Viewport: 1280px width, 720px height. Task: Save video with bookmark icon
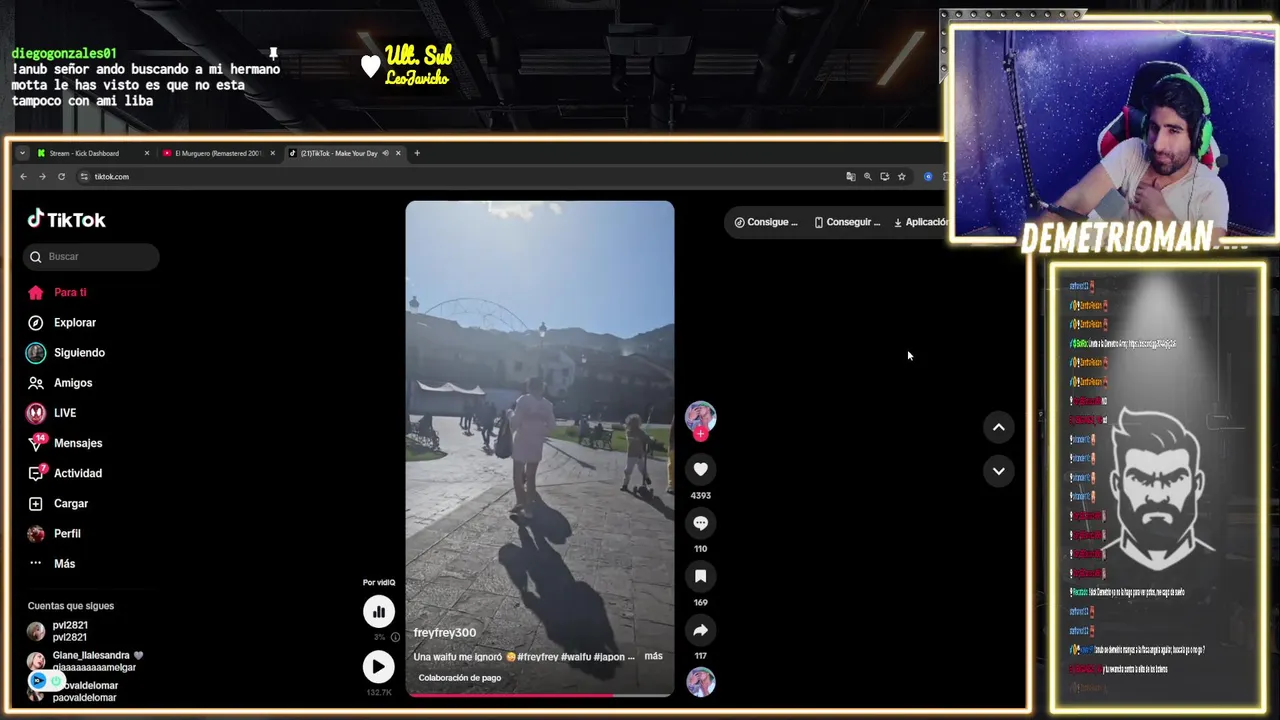(x=700, y=576)
